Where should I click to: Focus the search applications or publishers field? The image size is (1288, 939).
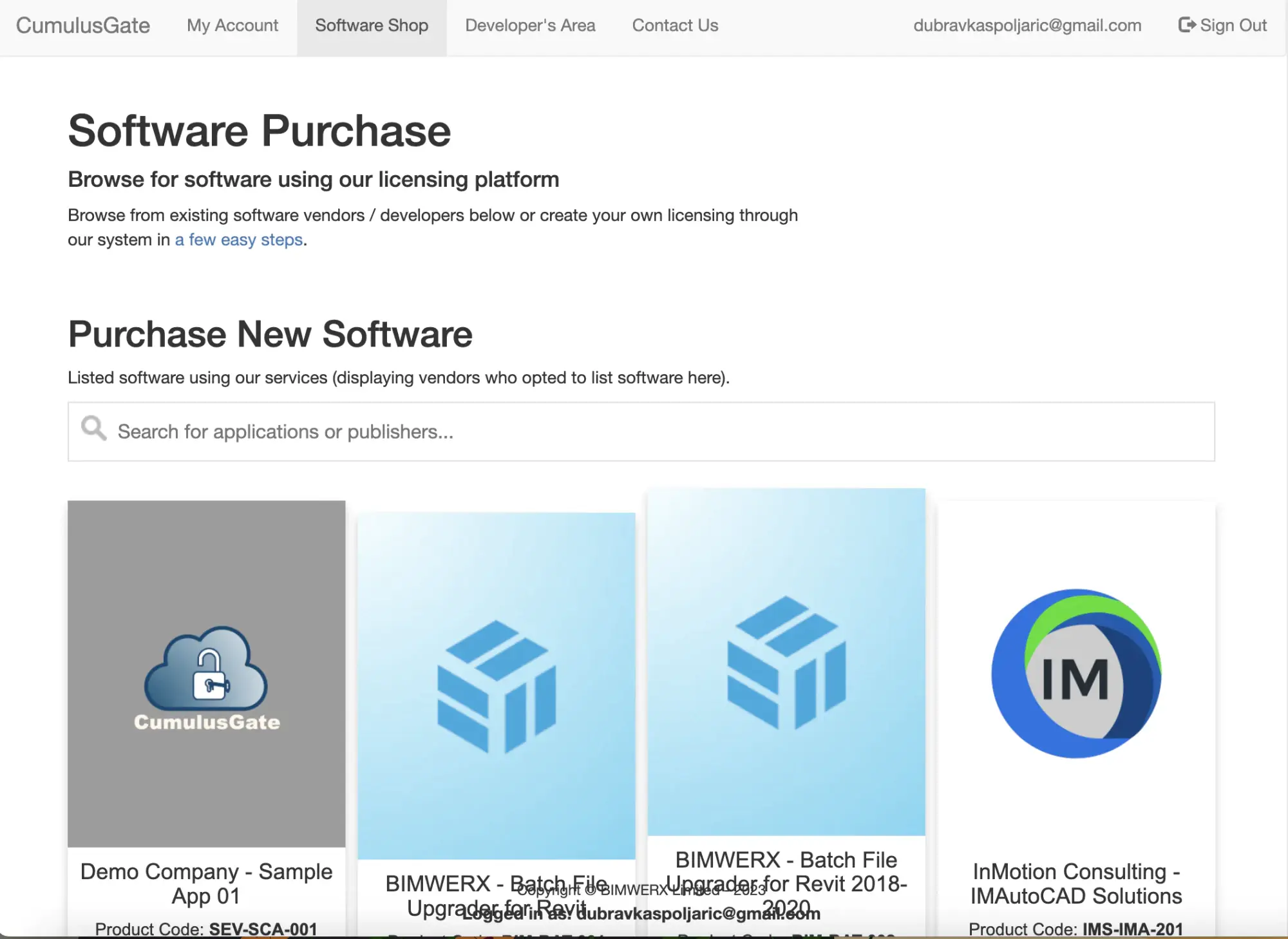[x=641, y=432]
